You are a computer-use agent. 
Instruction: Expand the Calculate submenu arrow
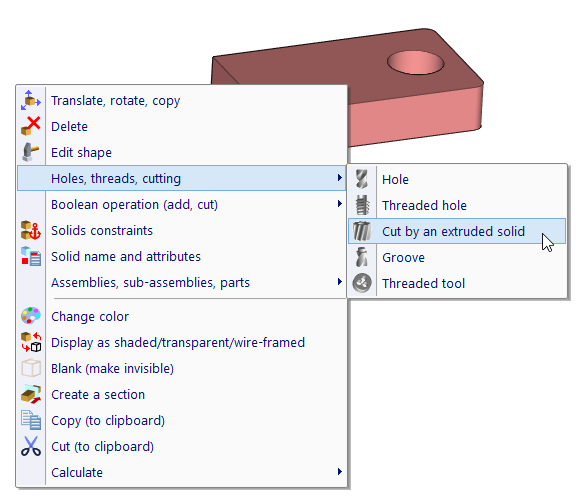click(339, 472)
